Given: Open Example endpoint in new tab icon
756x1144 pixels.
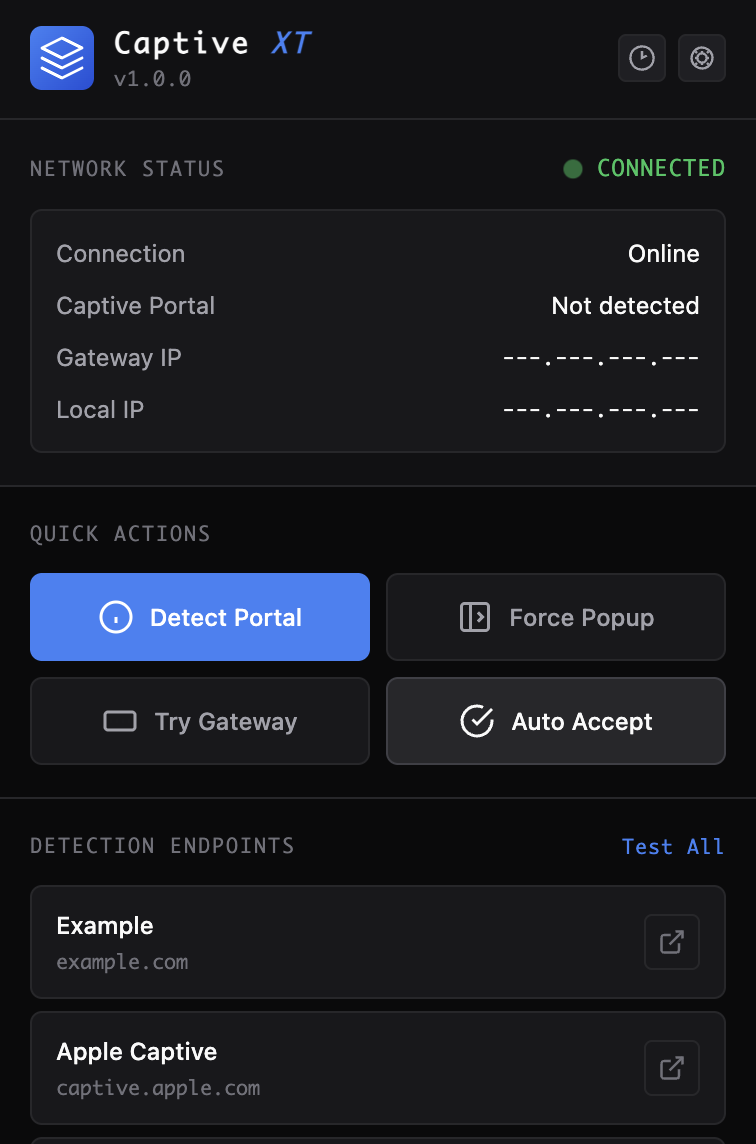Looking at the screenshot, I should pos(671,942).
